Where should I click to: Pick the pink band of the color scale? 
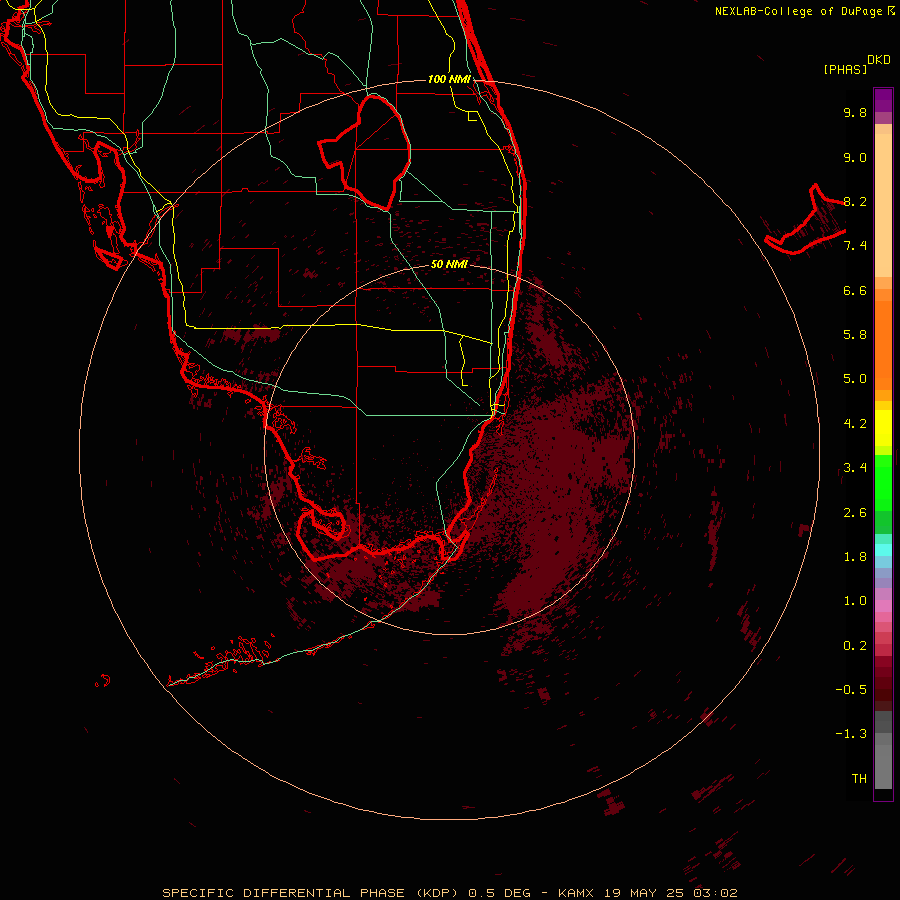[x=883, y=606]
